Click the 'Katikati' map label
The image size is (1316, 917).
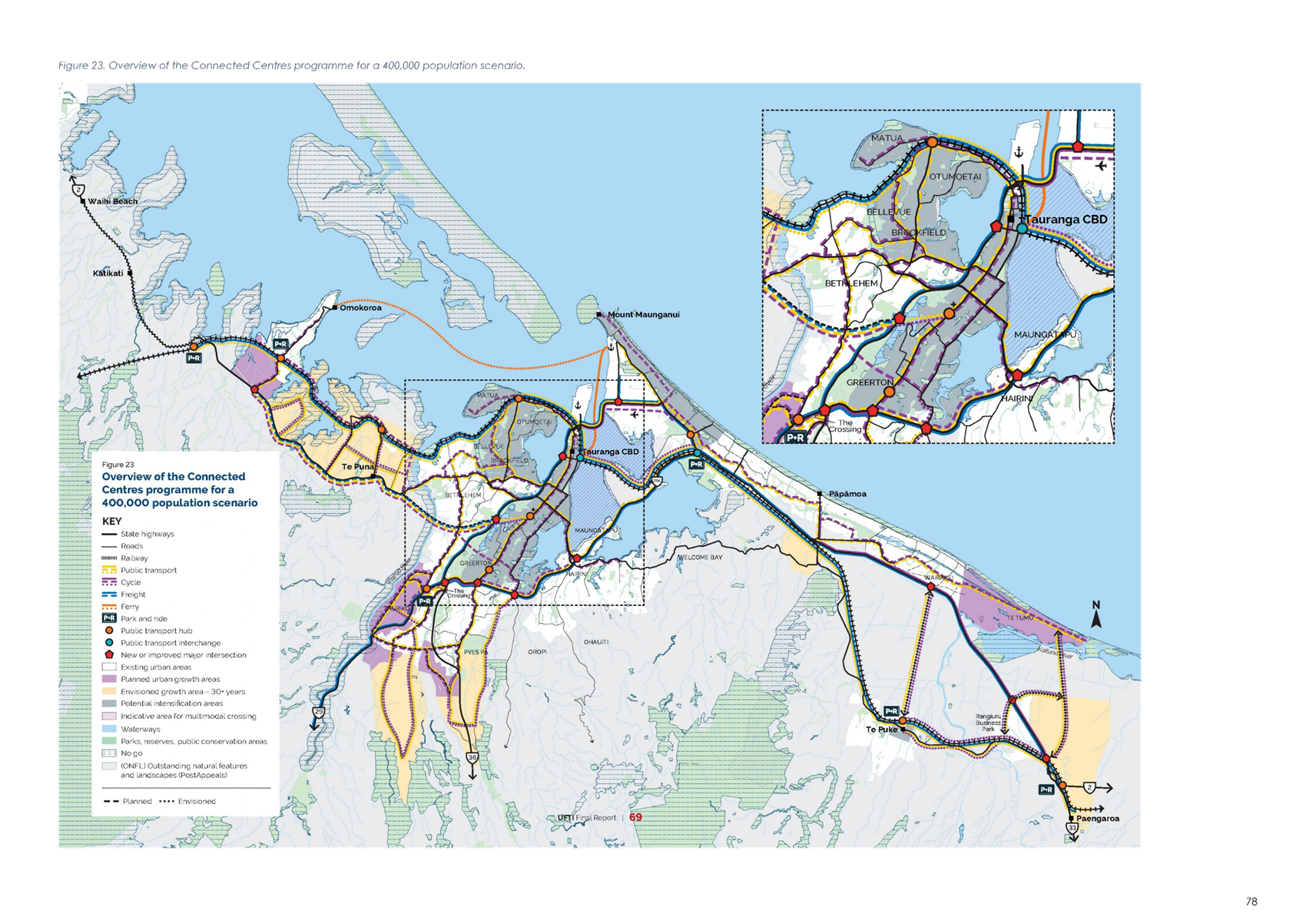108,273
